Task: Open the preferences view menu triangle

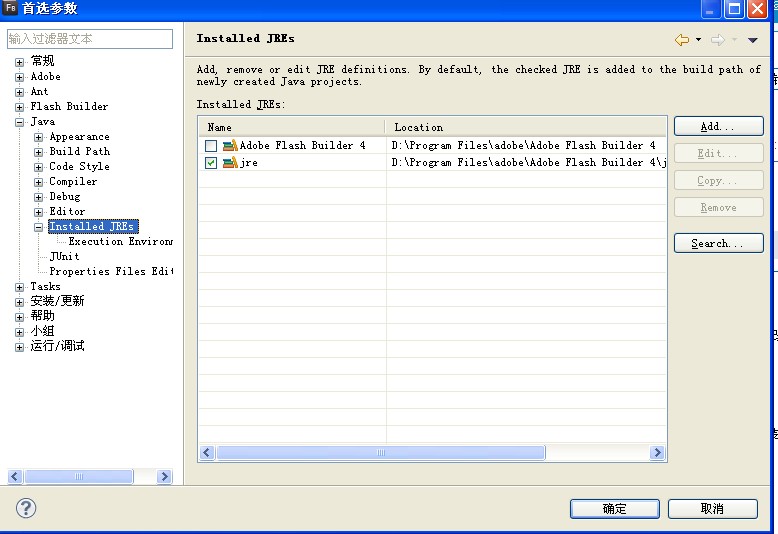Action: [x=753, y=40]
